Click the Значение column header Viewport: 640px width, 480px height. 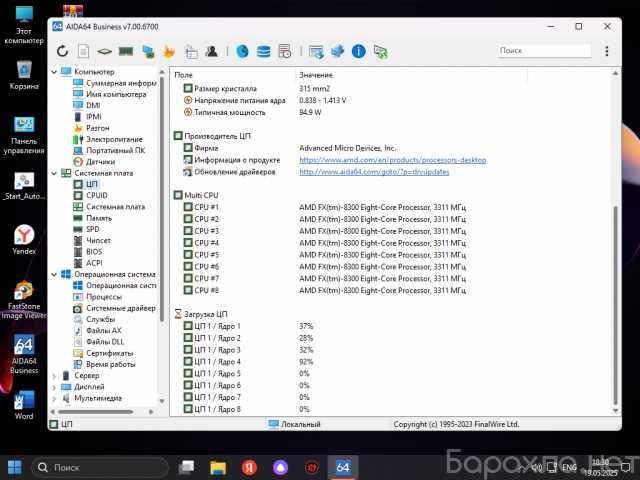(x=411, y=75)
